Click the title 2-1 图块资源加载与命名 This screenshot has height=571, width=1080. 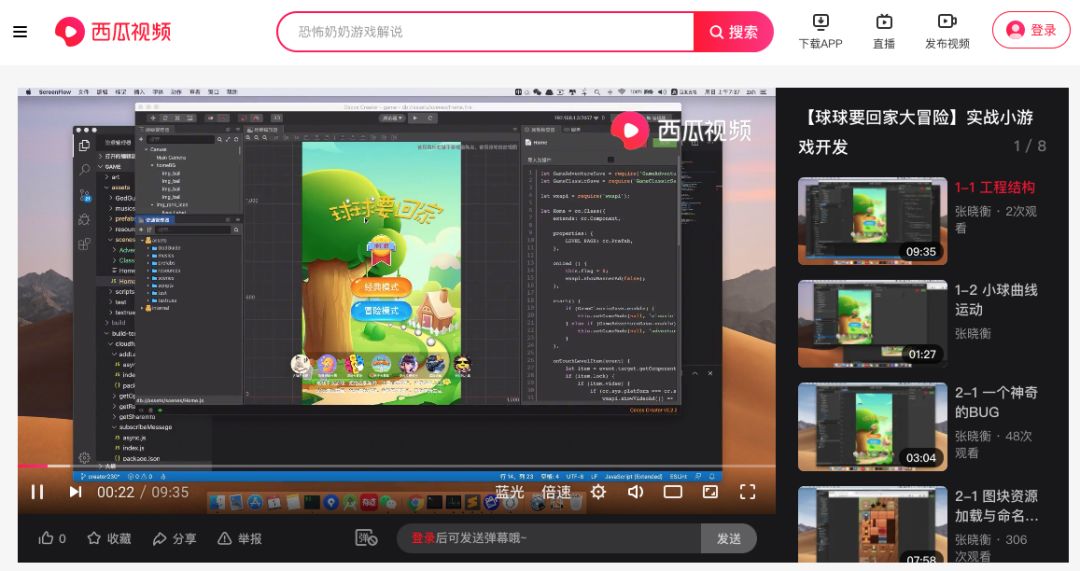(x=996, y=506)
